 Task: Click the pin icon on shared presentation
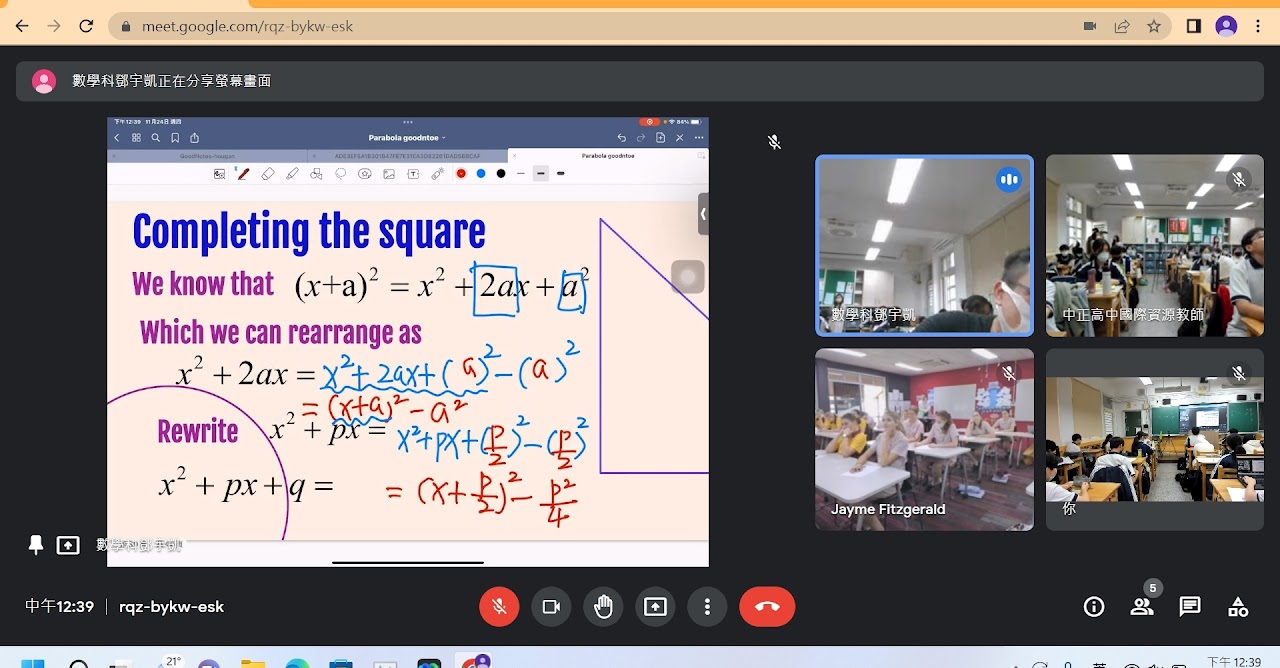pos(36,545)
